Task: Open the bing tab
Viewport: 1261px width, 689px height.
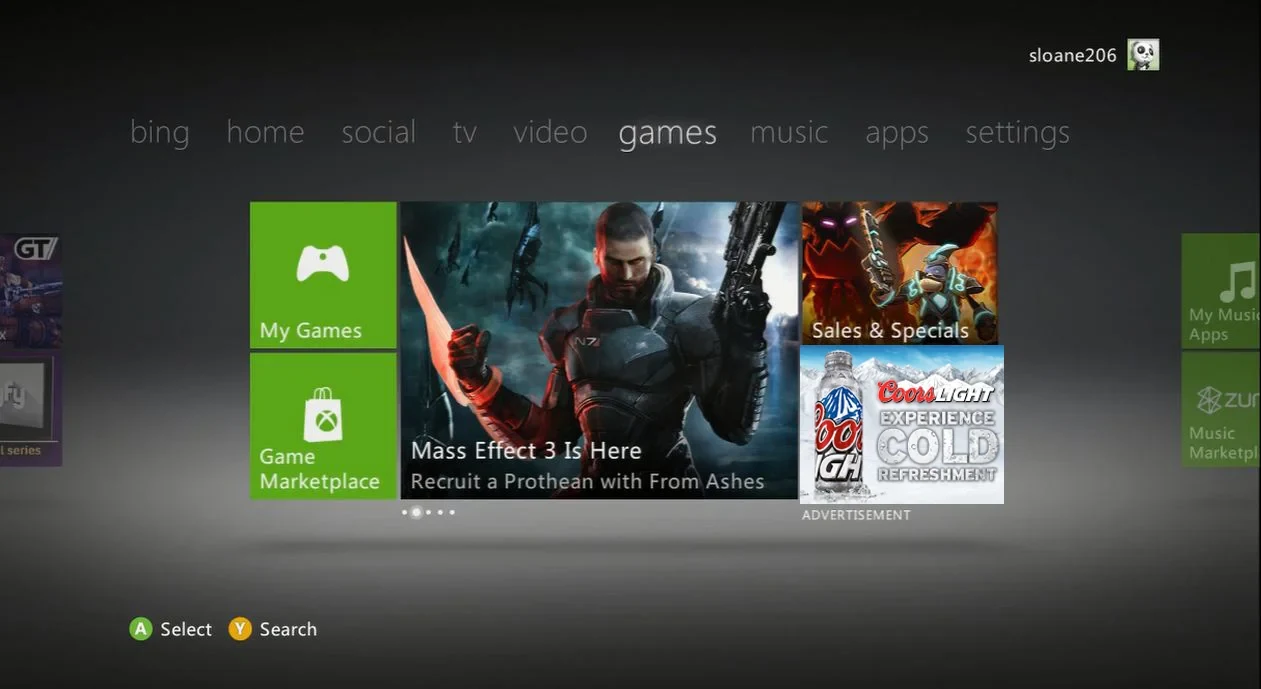Action: [159, 133]
